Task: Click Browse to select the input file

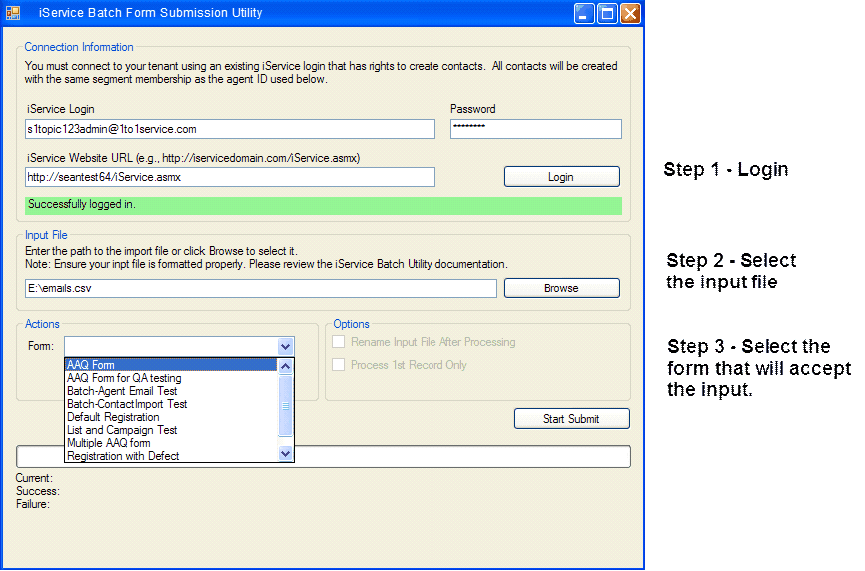Action: pyautogui.click(x=562, y=288)
